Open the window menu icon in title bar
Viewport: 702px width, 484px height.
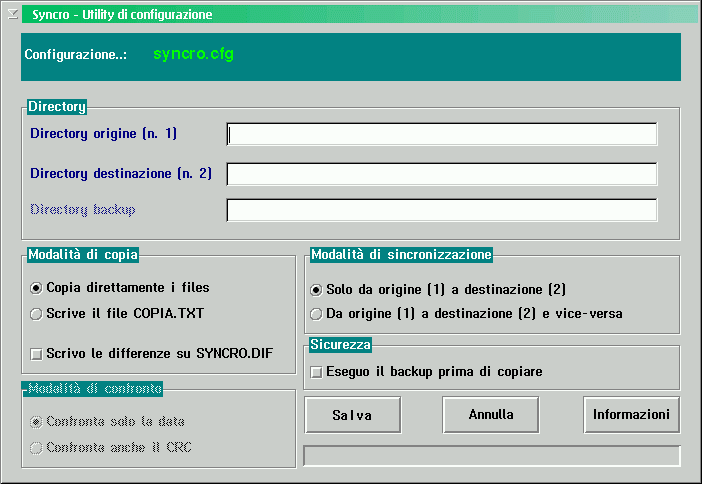(x=12, y=15)
